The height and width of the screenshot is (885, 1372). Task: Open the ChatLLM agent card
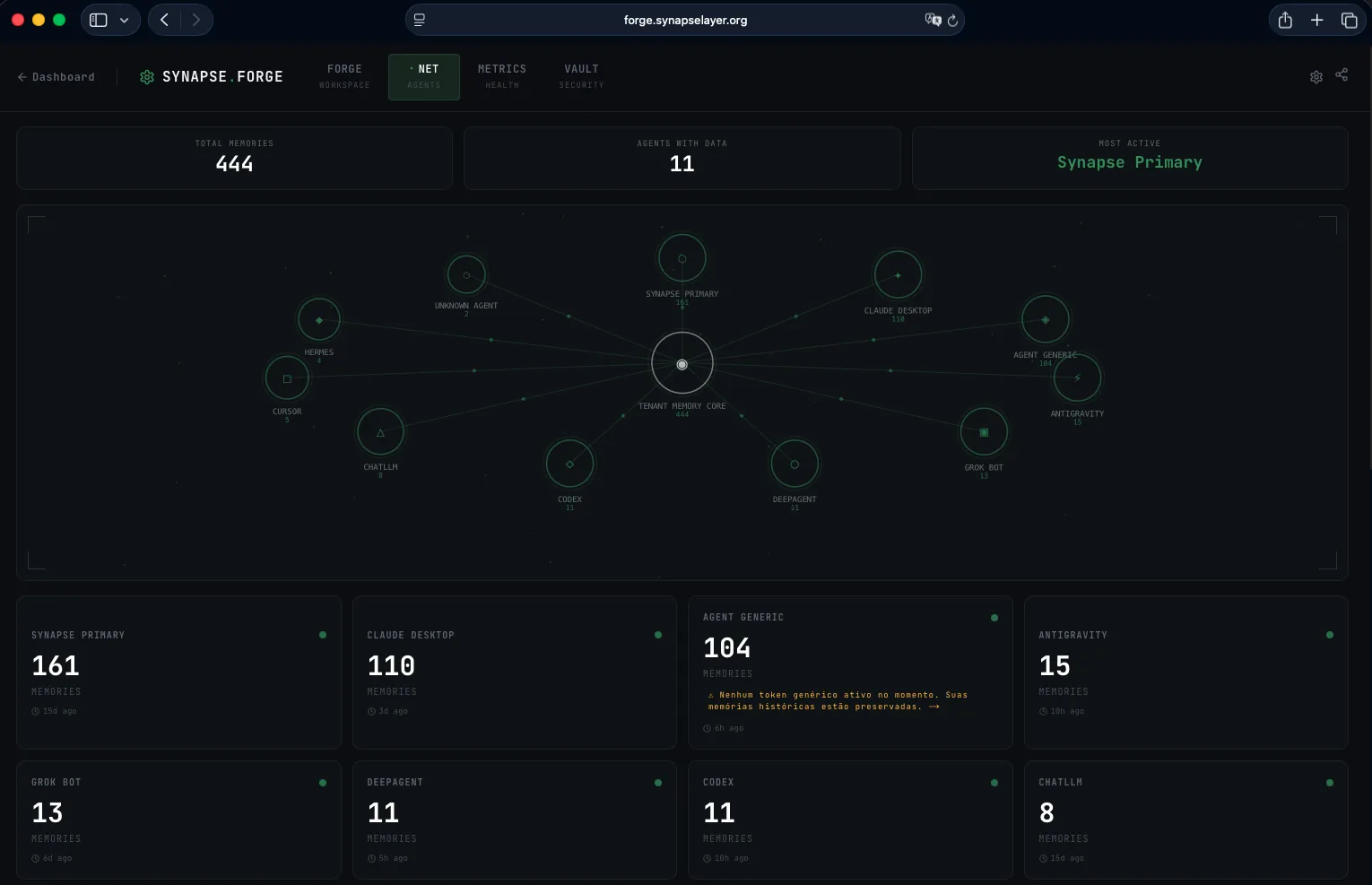(x=1186, y=820)
